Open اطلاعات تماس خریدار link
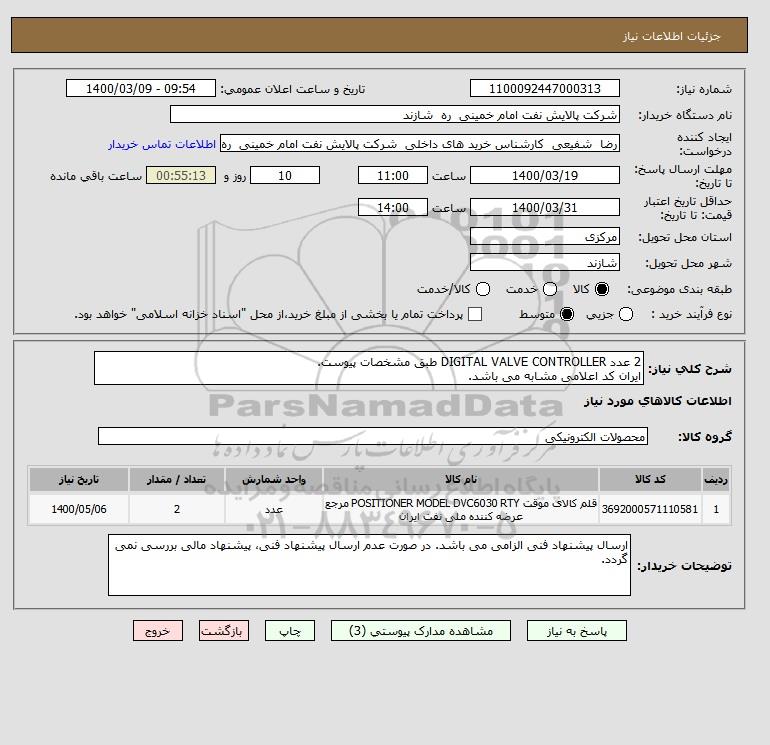The image size is (770, 745). pos(162,144)
